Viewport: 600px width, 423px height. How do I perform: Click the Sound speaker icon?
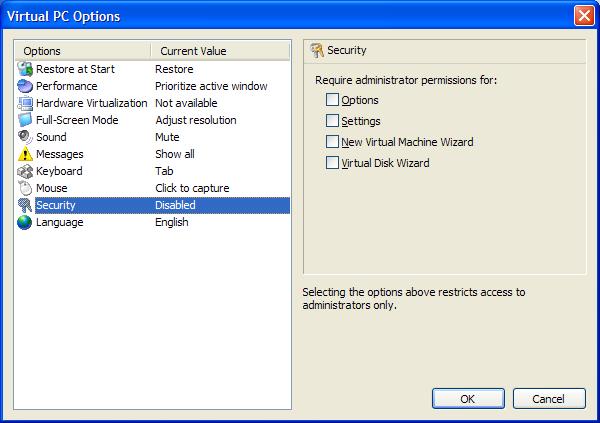click(25, 137)
